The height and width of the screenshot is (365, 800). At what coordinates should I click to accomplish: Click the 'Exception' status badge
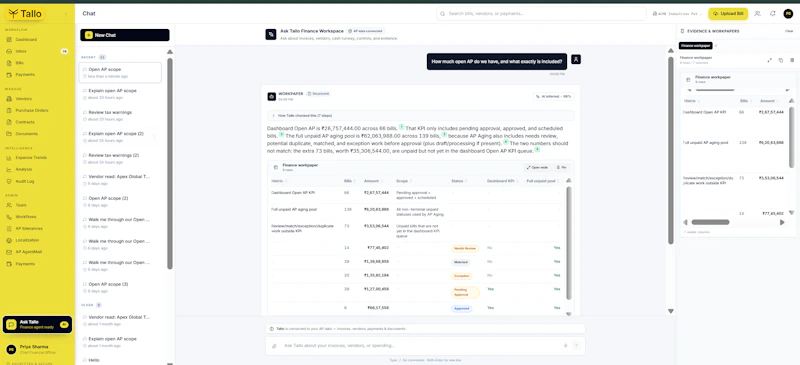[461, 276]
